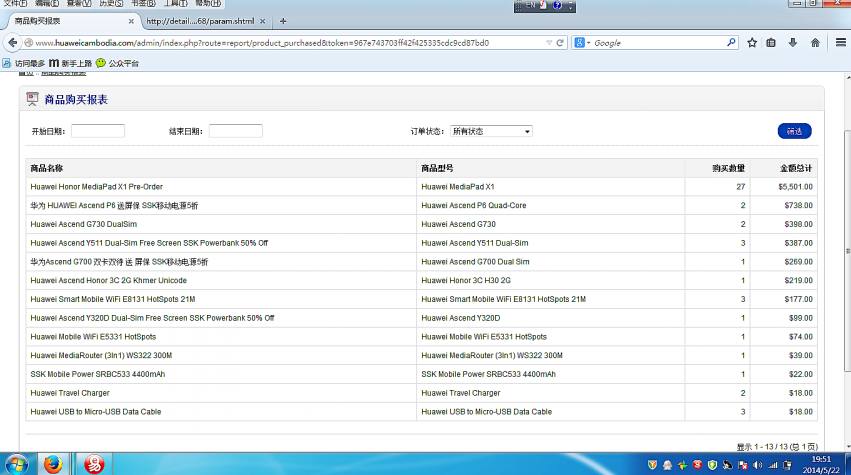The height and width of the screenshot is (475, 851).
Task: Open the 文件 menu
Action: [x=15, y=3]
